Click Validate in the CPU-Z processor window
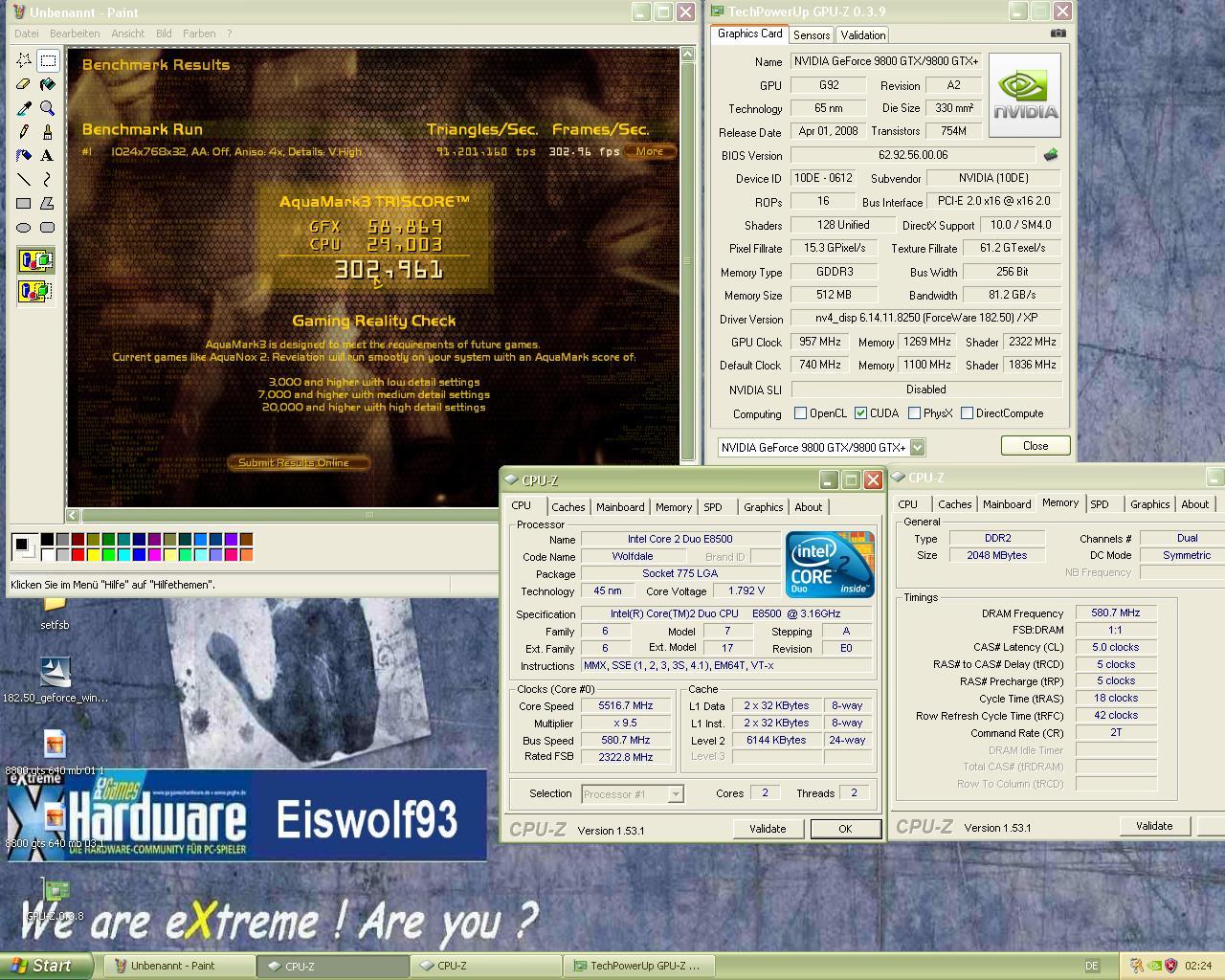 [x=768, y=829]
